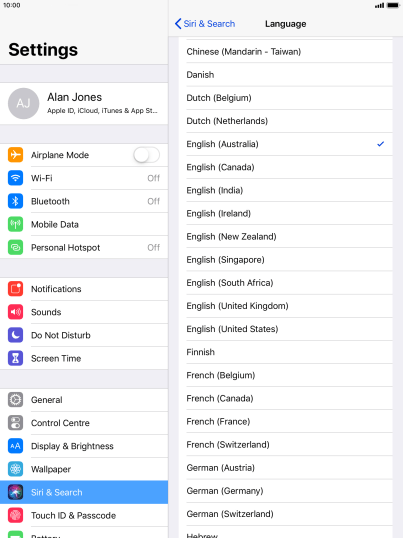Go back to Siri & Search
Screen dimensions: 403x538
205,24
